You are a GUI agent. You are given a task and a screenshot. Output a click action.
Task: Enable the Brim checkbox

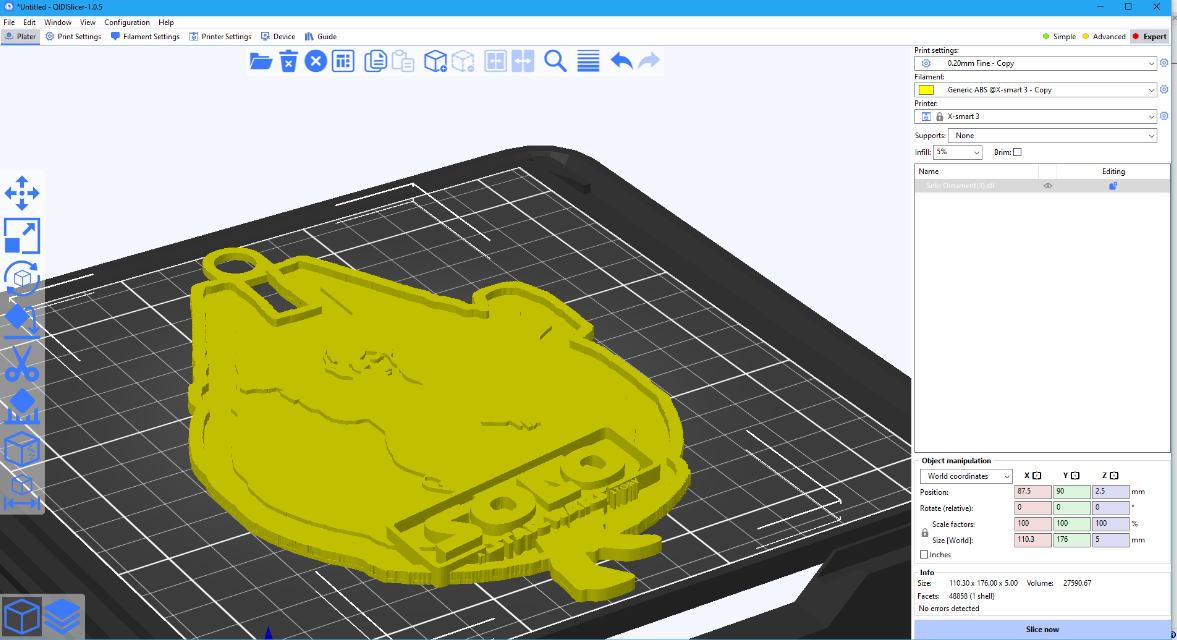pos(1017,152)
